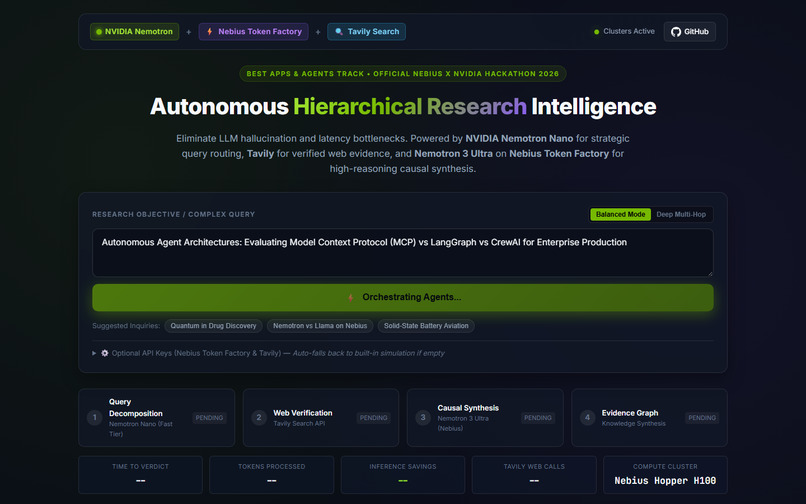Click PENDING badge on Causal Synthesis card
Screen dimensions: 806x504
(x=538, y=418)
